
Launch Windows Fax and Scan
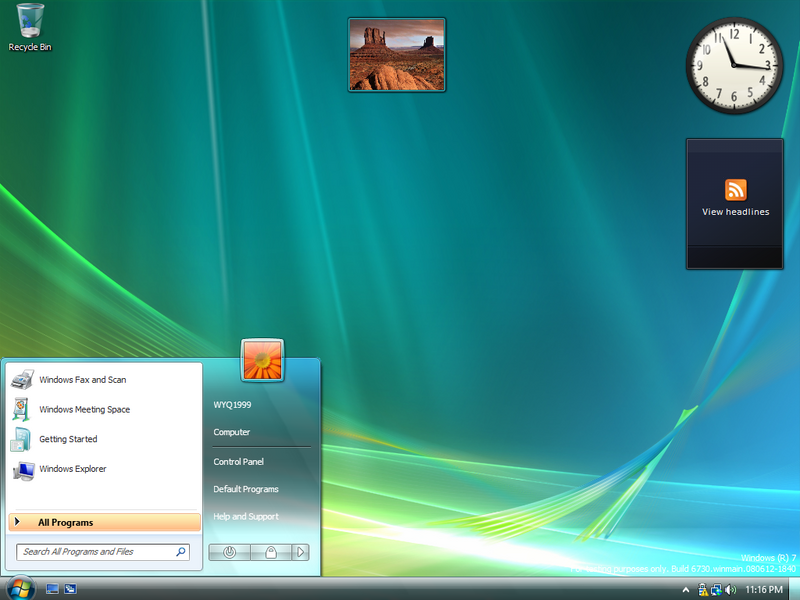click(82, 380)
